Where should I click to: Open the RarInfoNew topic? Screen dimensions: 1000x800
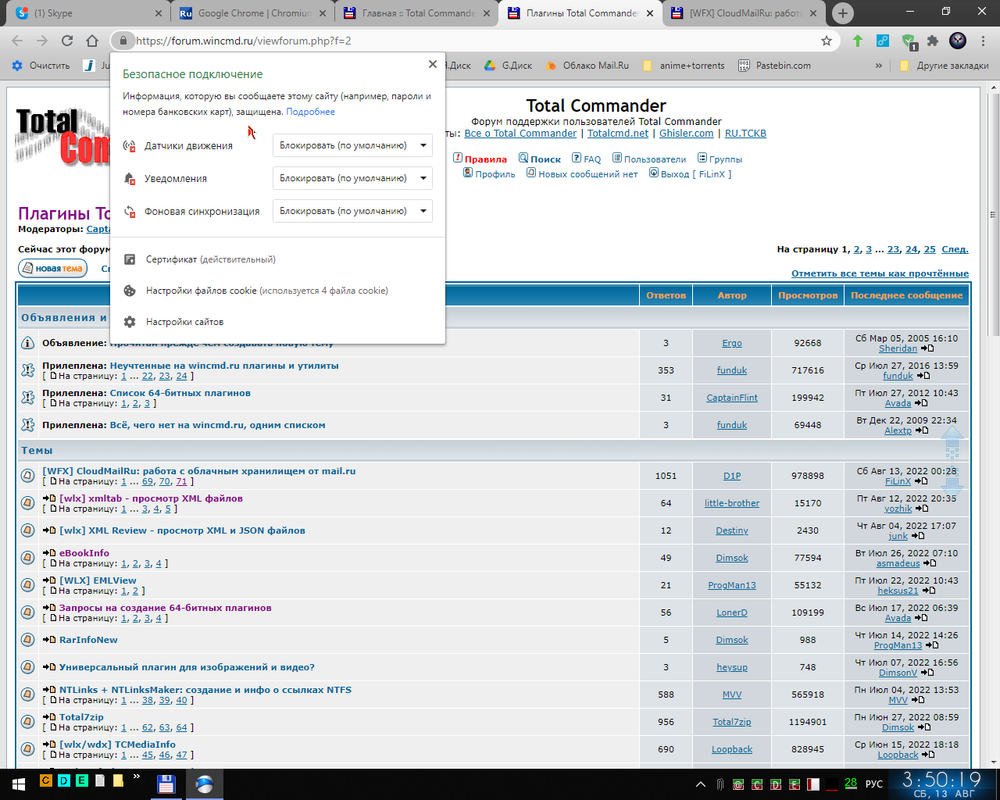[88, 640]
